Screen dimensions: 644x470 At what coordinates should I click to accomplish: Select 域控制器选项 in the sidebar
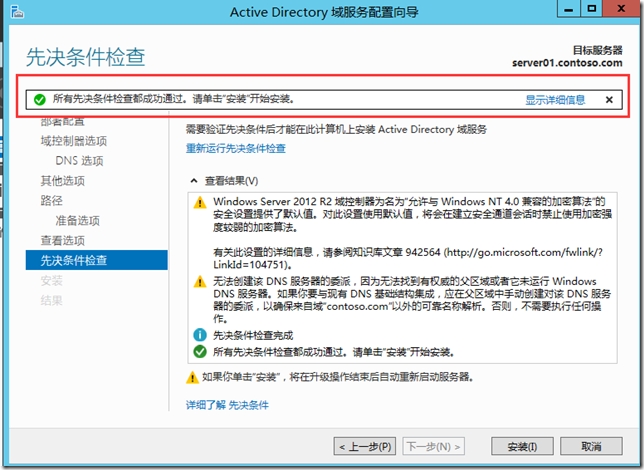[74, 141]
